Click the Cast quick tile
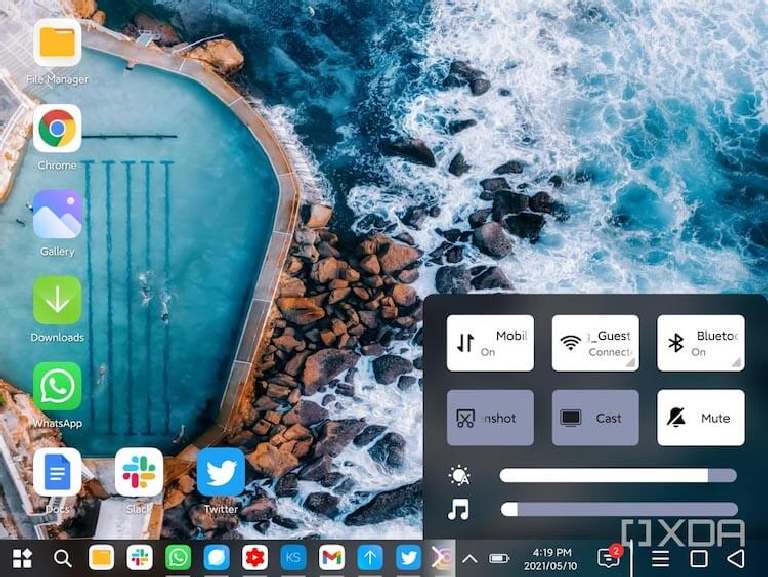Screen dimensions: 768x577 [595, 418]
